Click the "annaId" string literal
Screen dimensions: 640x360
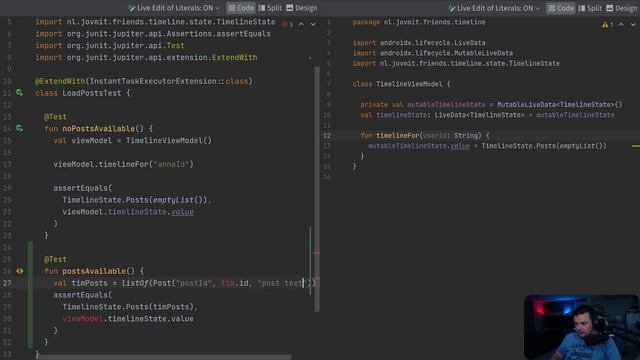[171, 164]
